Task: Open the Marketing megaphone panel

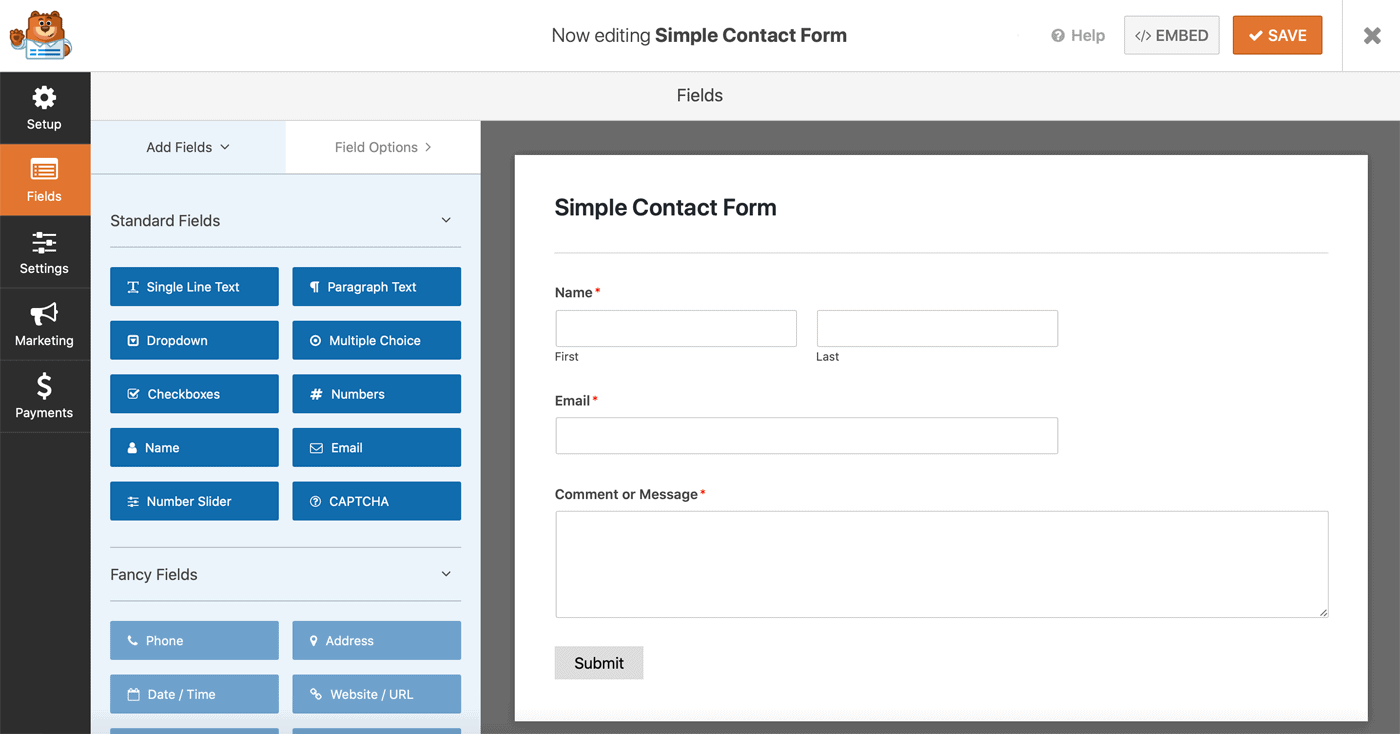Action: (x=44, y=324)
